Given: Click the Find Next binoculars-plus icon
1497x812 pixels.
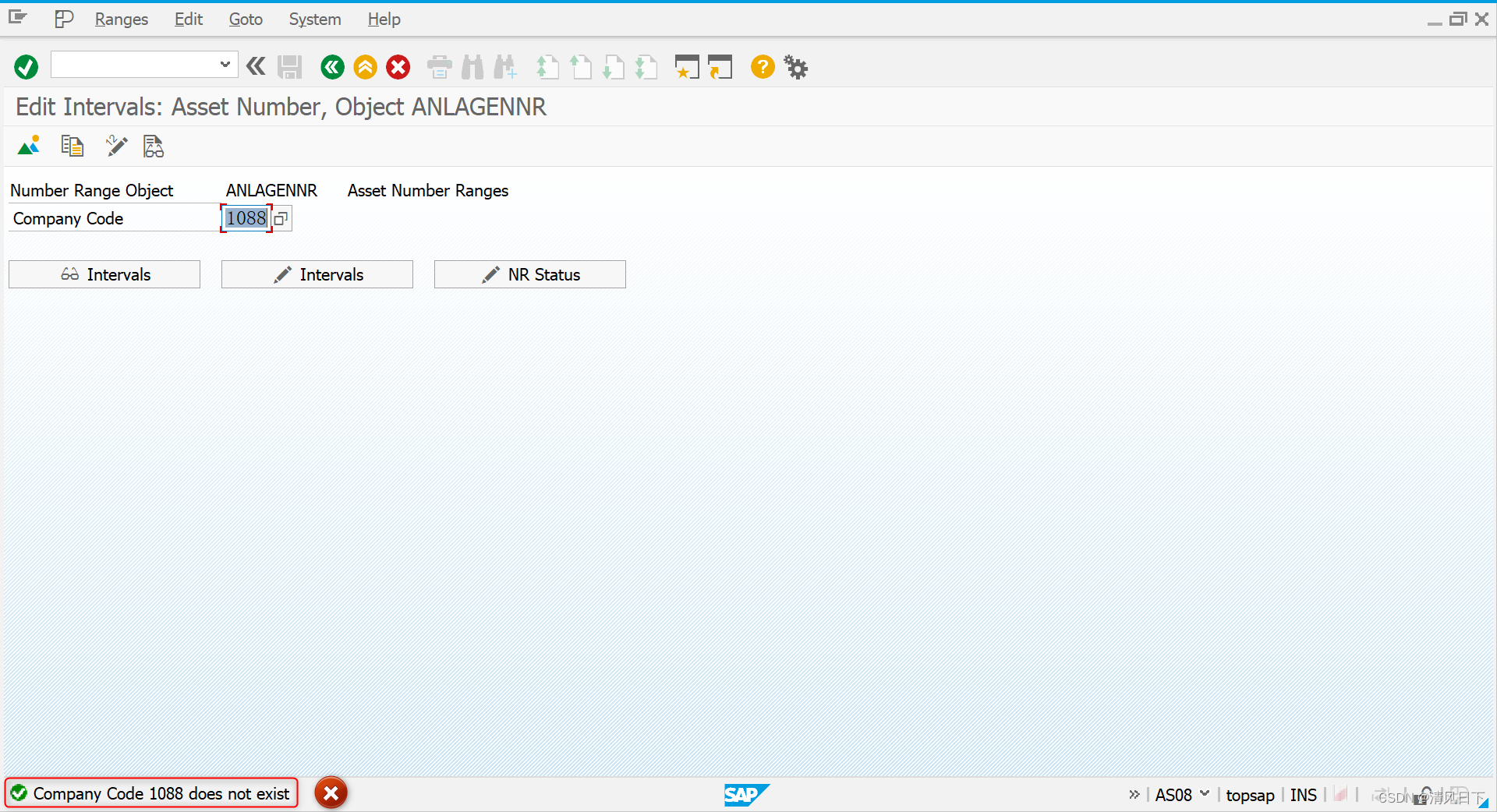Looking at the screenshot, I should tap(505, 67).
